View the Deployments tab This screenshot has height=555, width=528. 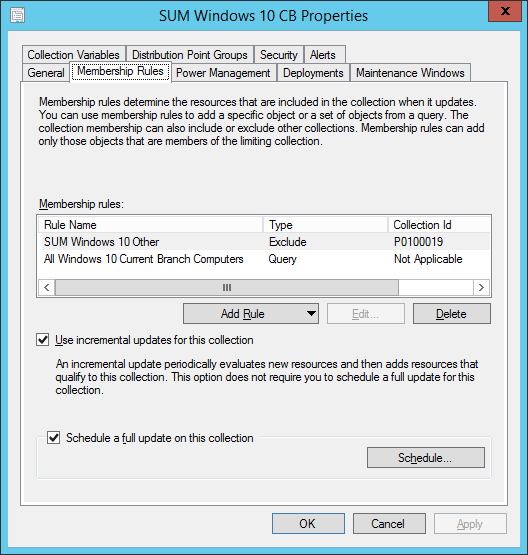[313, 73]
